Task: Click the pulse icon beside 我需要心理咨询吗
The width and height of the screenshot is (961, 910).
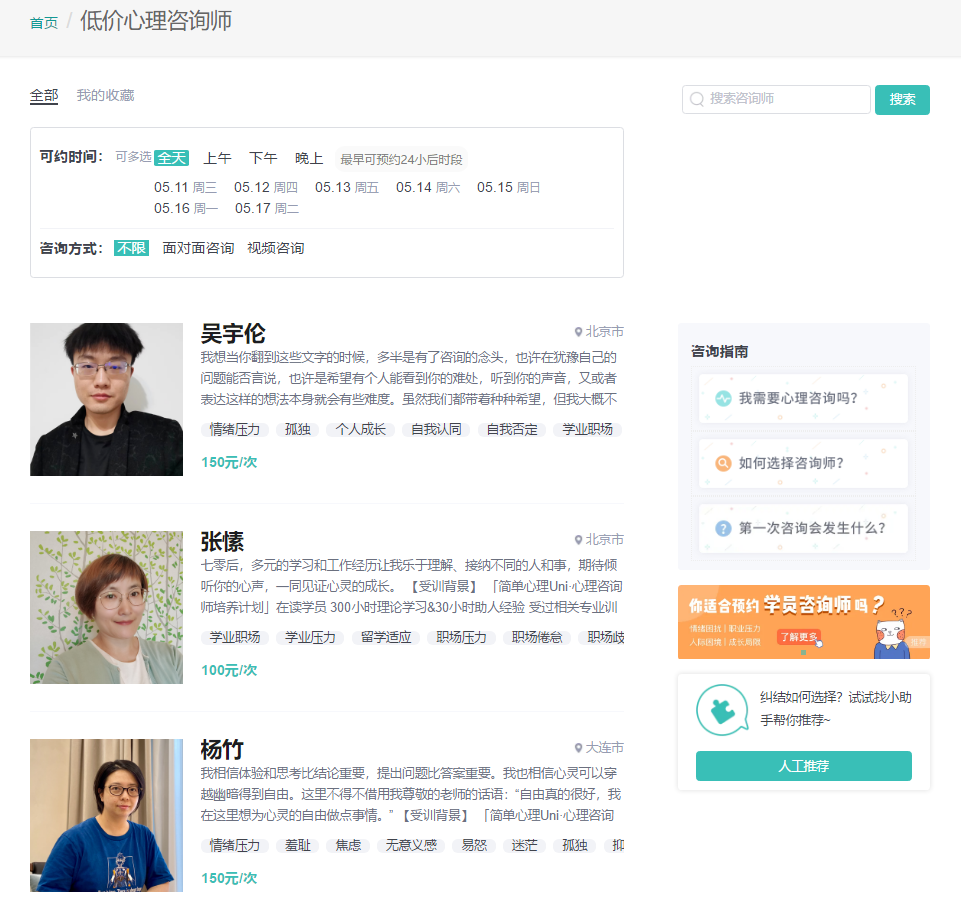Action: click(x=723, y=398)
